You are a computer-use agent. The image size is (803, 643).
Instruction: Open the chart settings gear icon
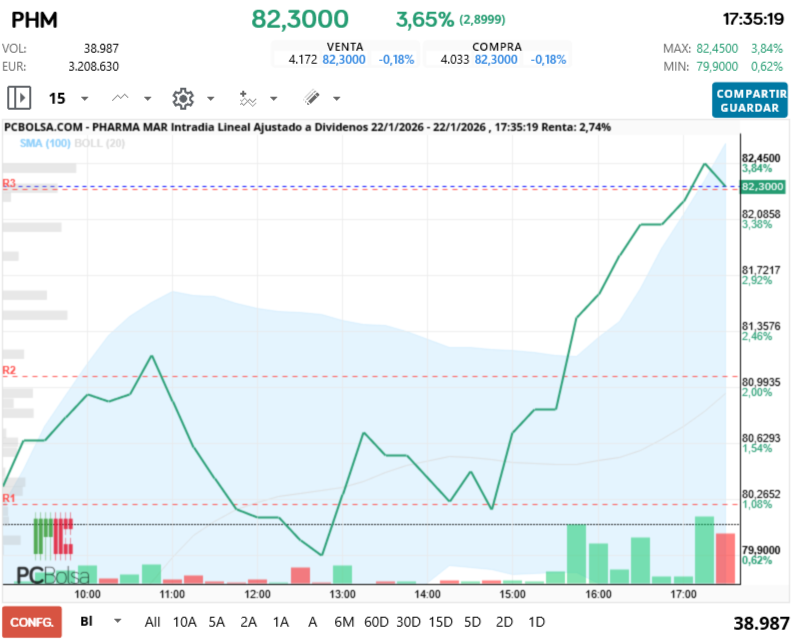pyautogui.click(x=182, y=97)
